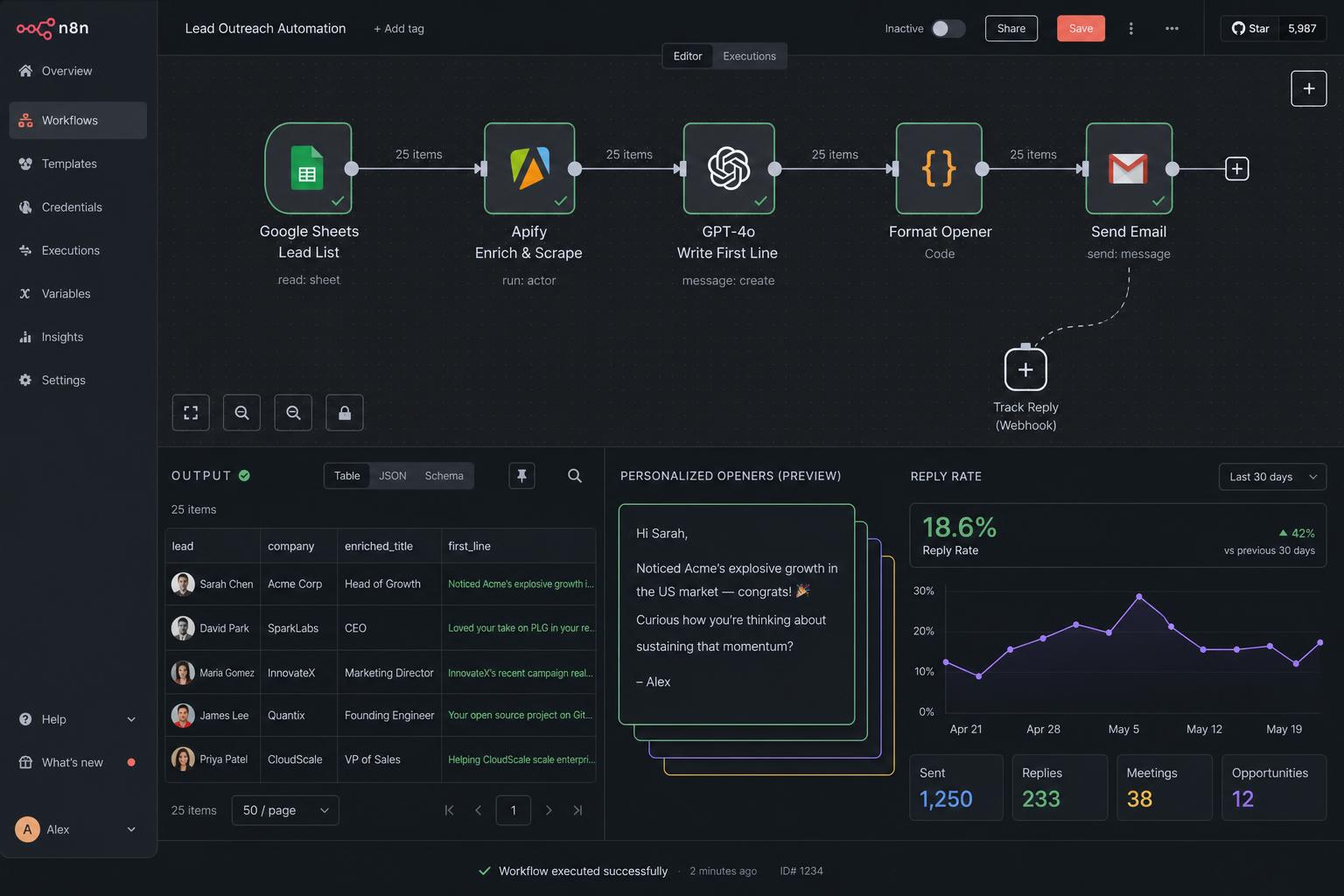Open the GPT-4o Write First Line node
This screenshot has height=896, width=1344.
(x=729, y=168)
